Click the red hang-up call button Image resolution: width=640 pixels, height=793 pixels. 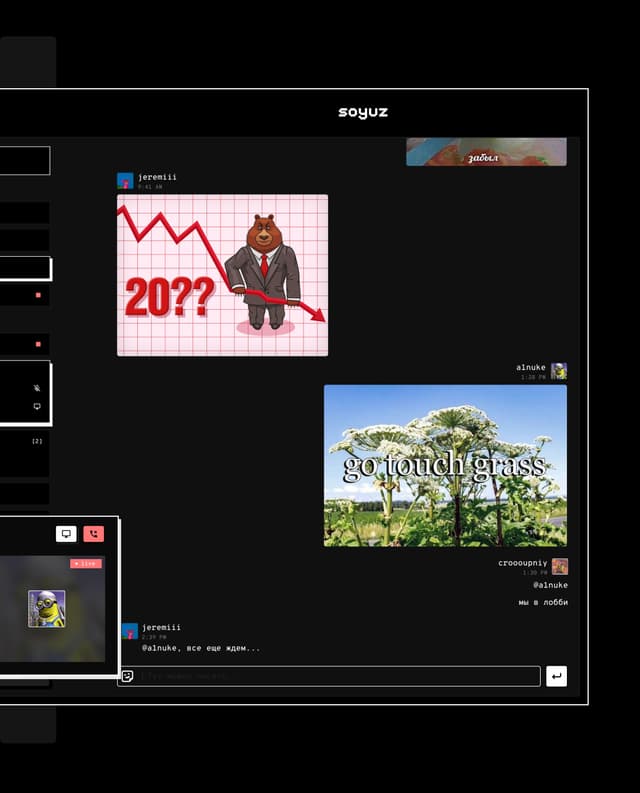(93, 534)
